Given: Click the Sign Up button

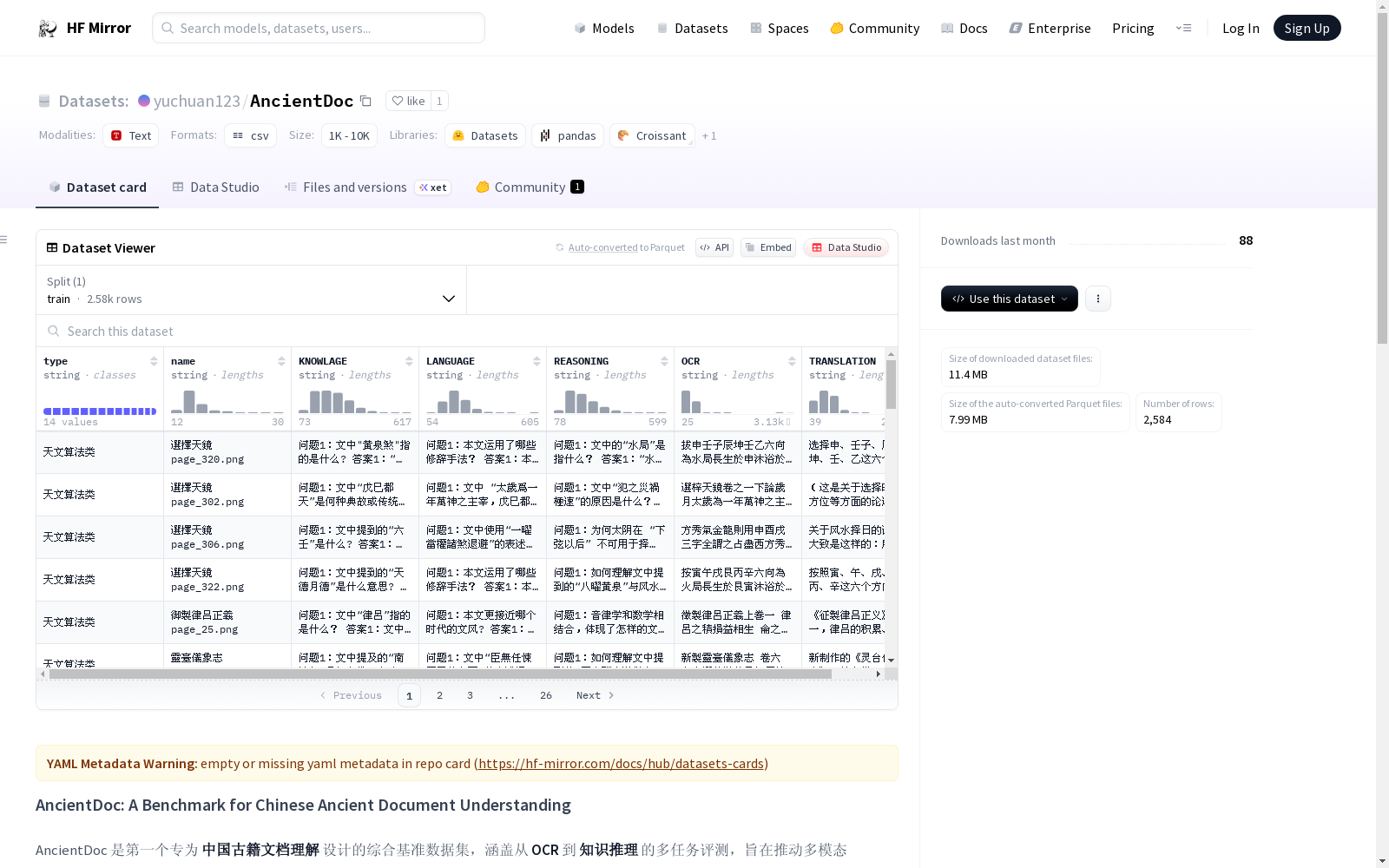Looking at the screenshot, I should [1307, 28].
